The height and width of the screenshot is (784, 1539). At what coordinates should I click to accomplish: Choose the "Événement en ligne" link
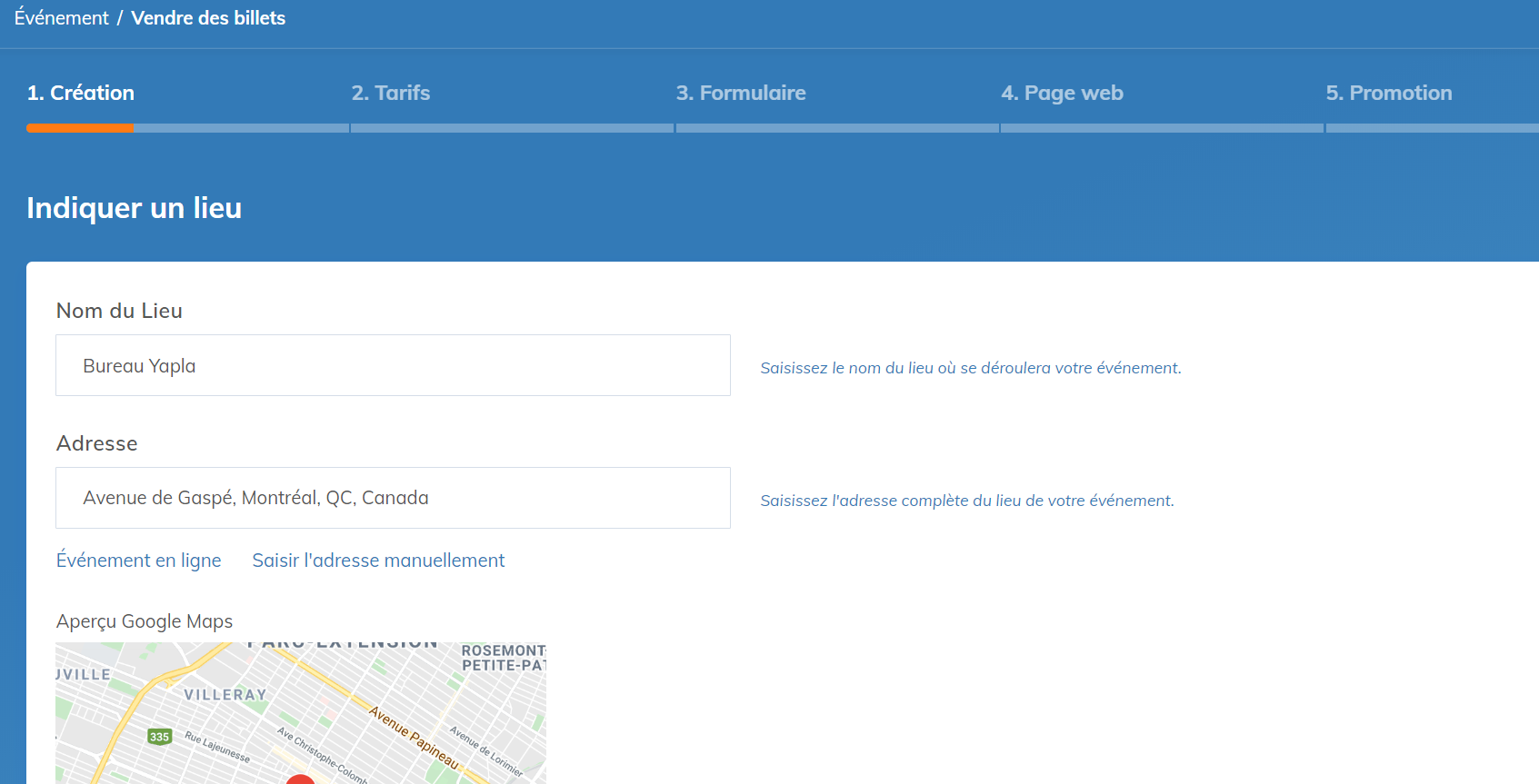coord(139,561)
